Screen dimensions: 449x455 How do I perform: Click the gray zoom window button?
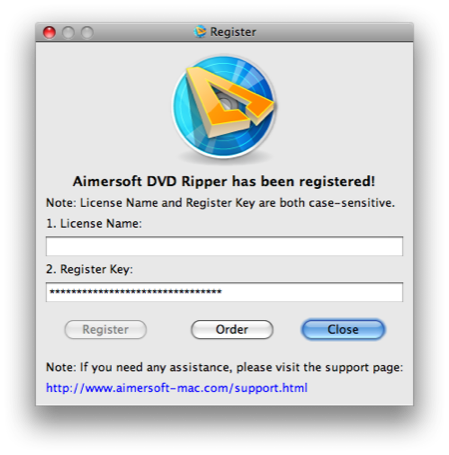pos(87,32)
